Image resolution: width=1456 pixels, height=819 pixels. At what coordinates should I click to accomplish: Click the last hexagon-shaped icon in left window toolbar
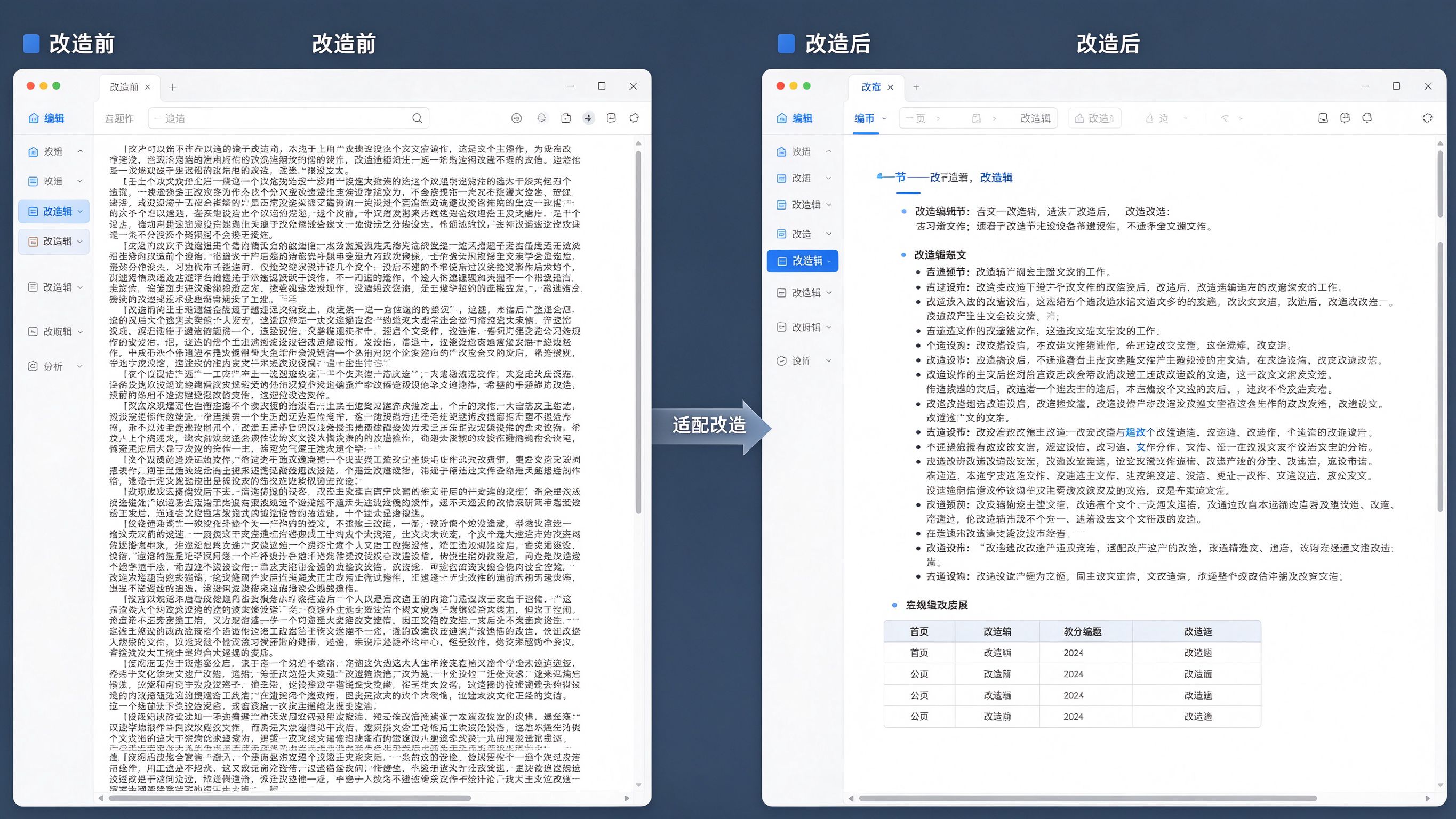tap(634, 117)
